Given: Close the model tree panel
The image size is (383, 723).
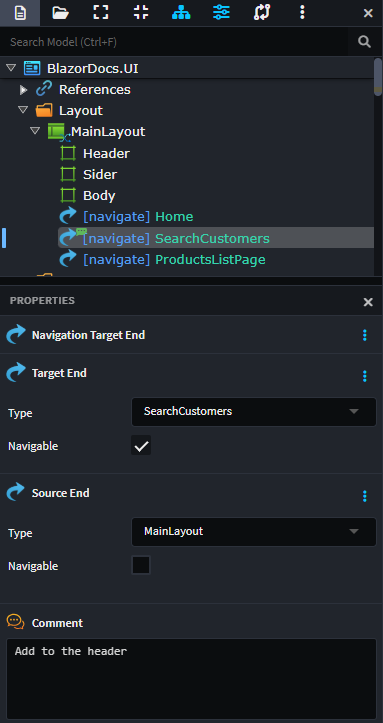Looking at the screenshot, I should pyautogui.click(x=368, y=13).
